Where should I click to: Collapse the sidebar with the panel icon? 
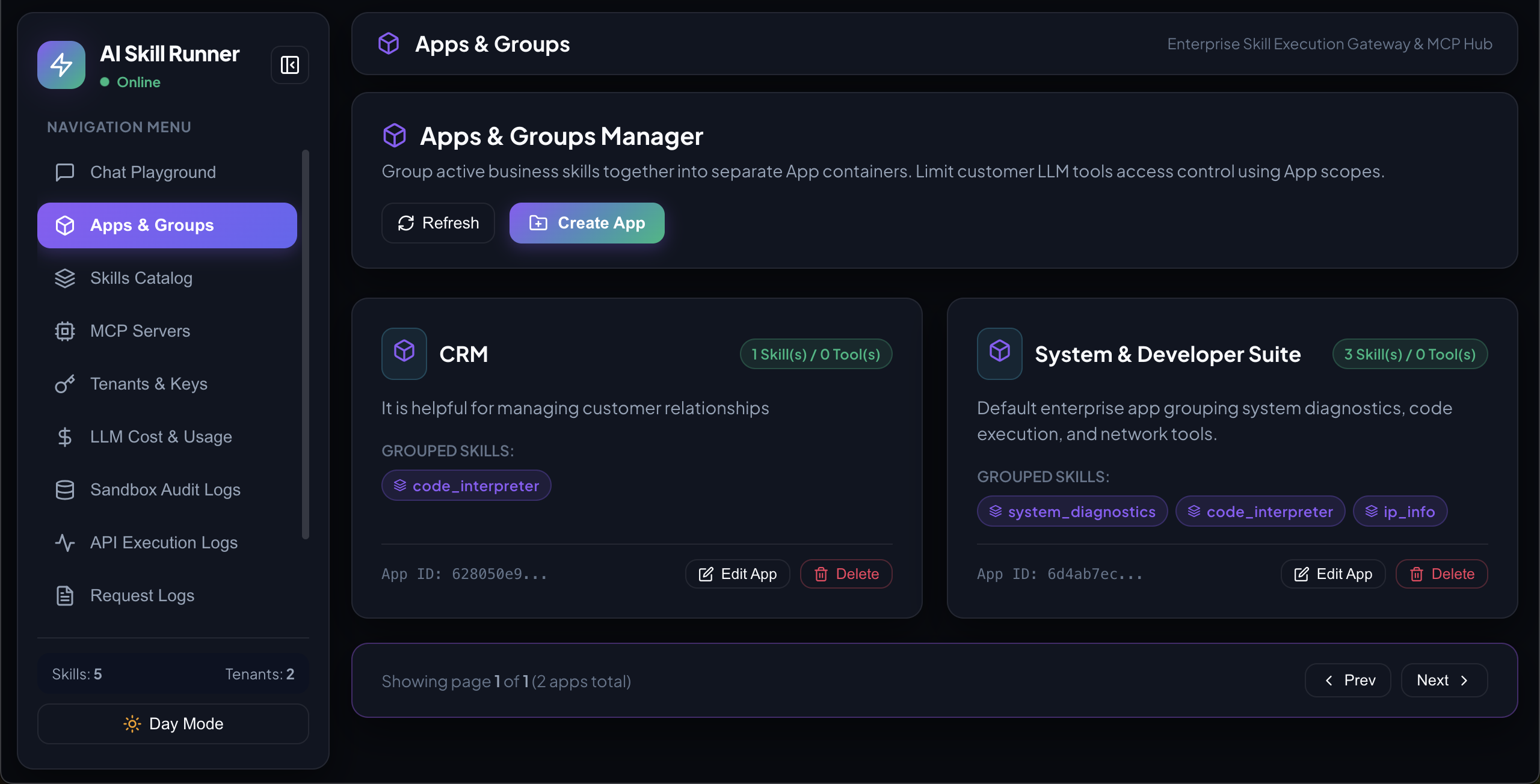click(290, 65)
